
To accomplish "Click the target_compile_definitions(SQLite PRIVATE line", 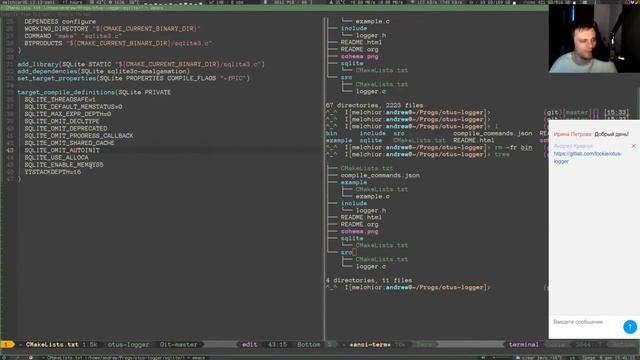I will point(94,92).
